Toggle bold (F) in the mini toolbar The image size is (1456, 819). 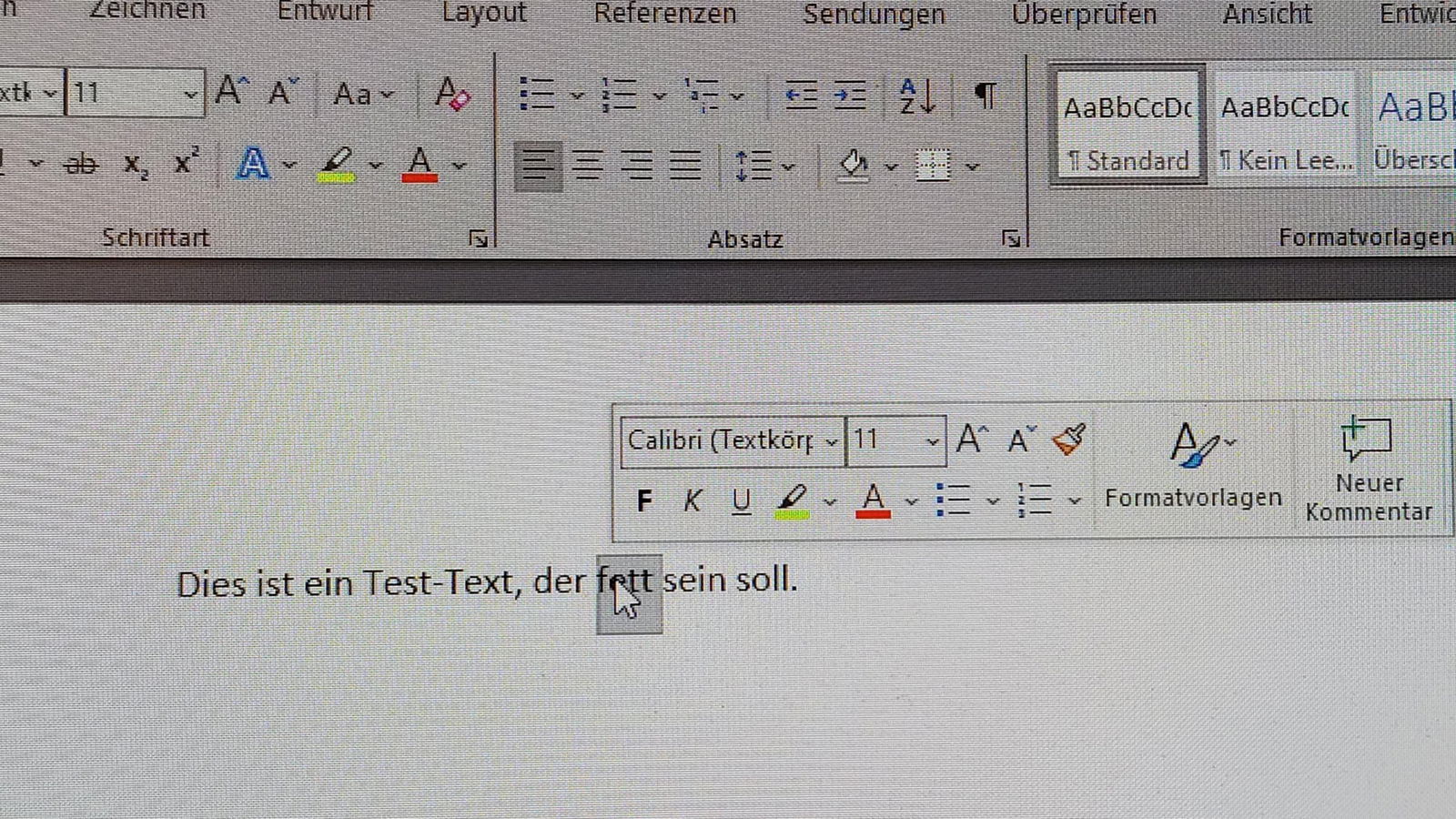(644, 500)
